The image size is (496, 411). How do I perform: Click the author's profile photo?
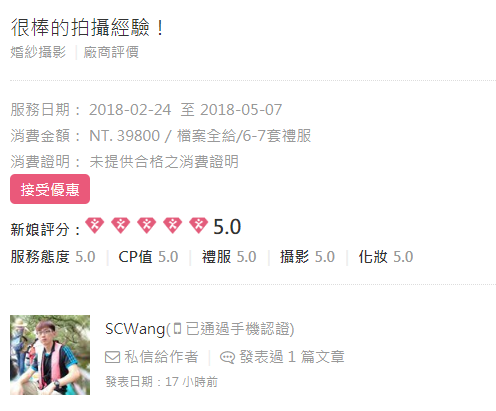pyautogui.click(x=50, y=355)
